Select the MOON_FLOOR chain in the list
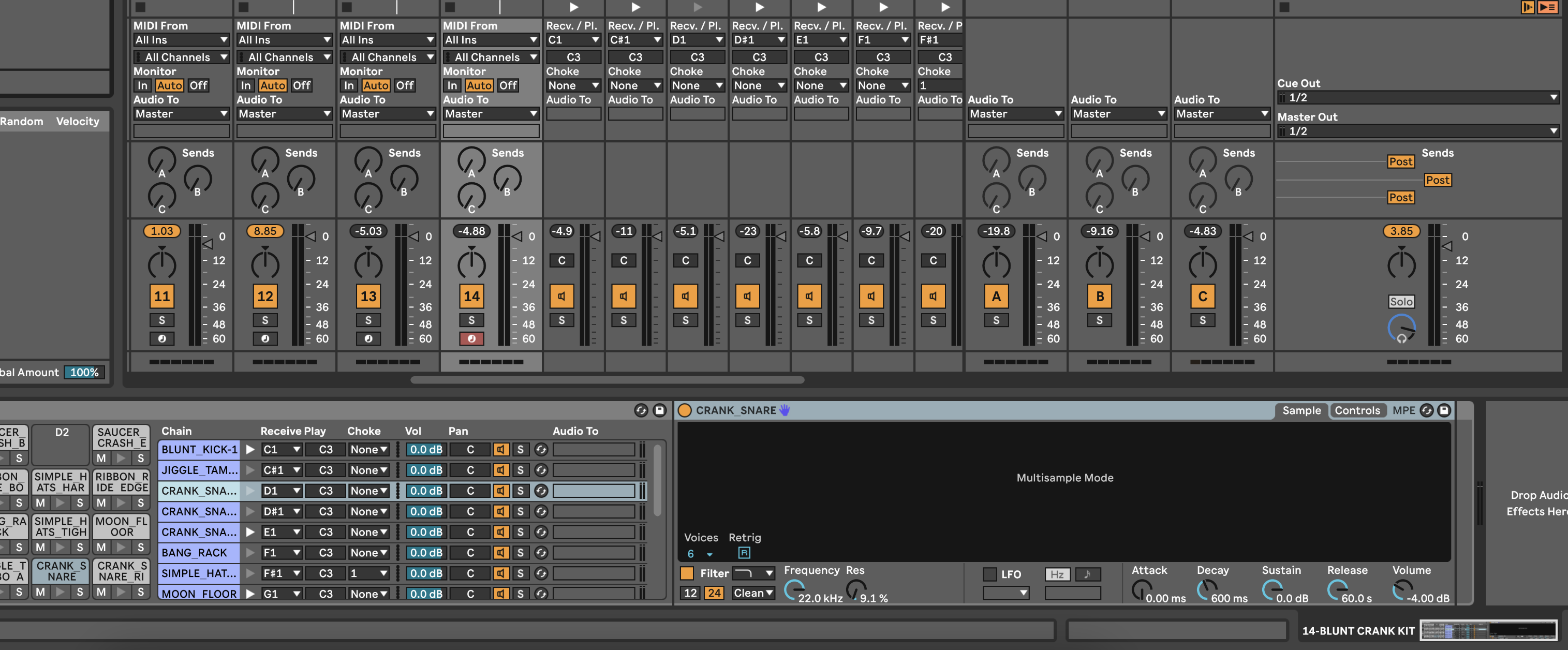 tap(198, 594)
